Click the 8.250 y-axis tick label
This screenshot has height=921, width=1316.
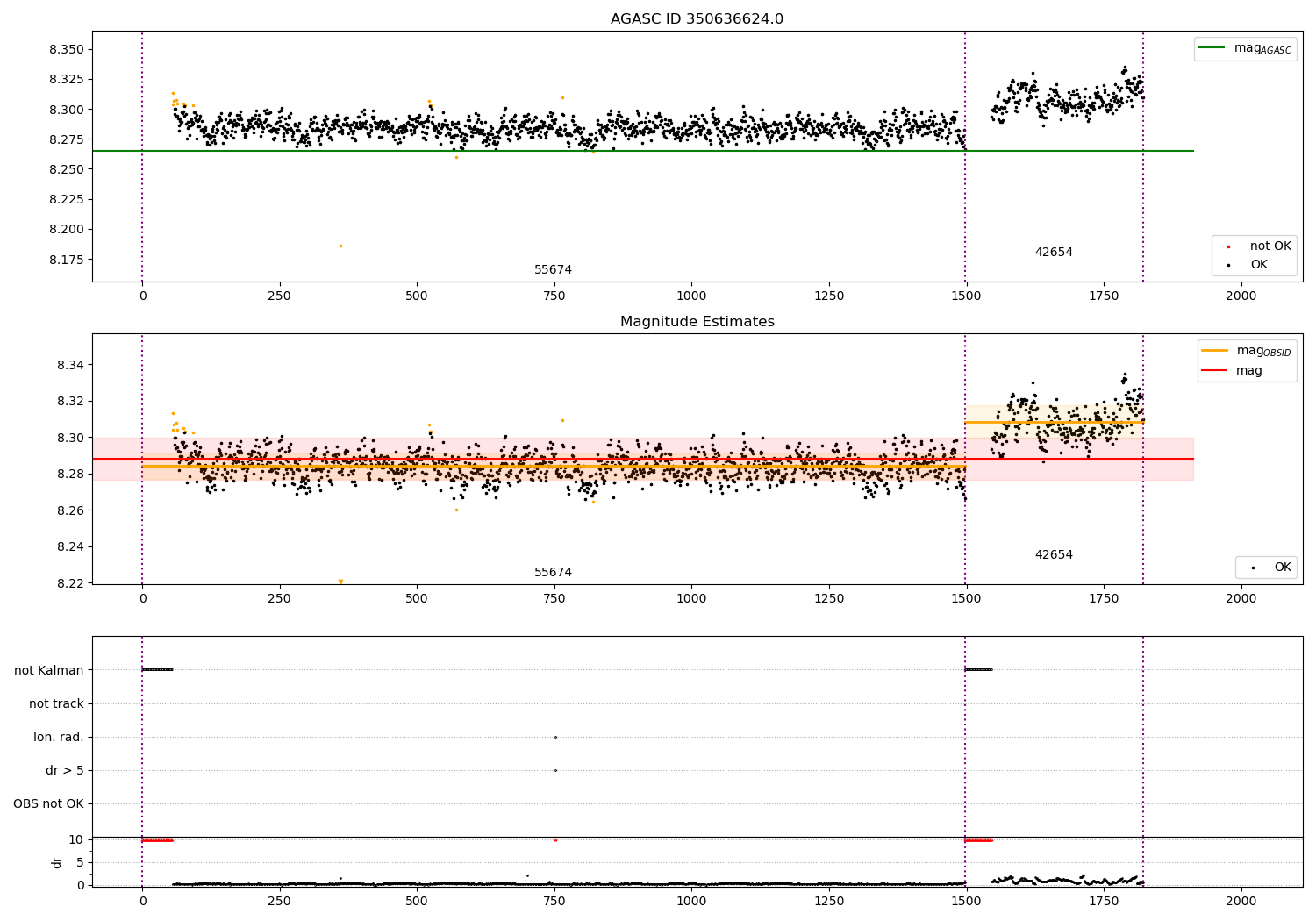(67, 169)
